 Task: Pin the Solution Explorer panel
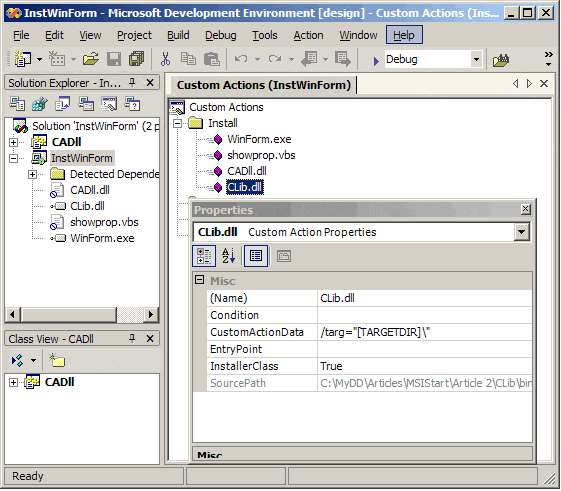[x=132, y=83]
